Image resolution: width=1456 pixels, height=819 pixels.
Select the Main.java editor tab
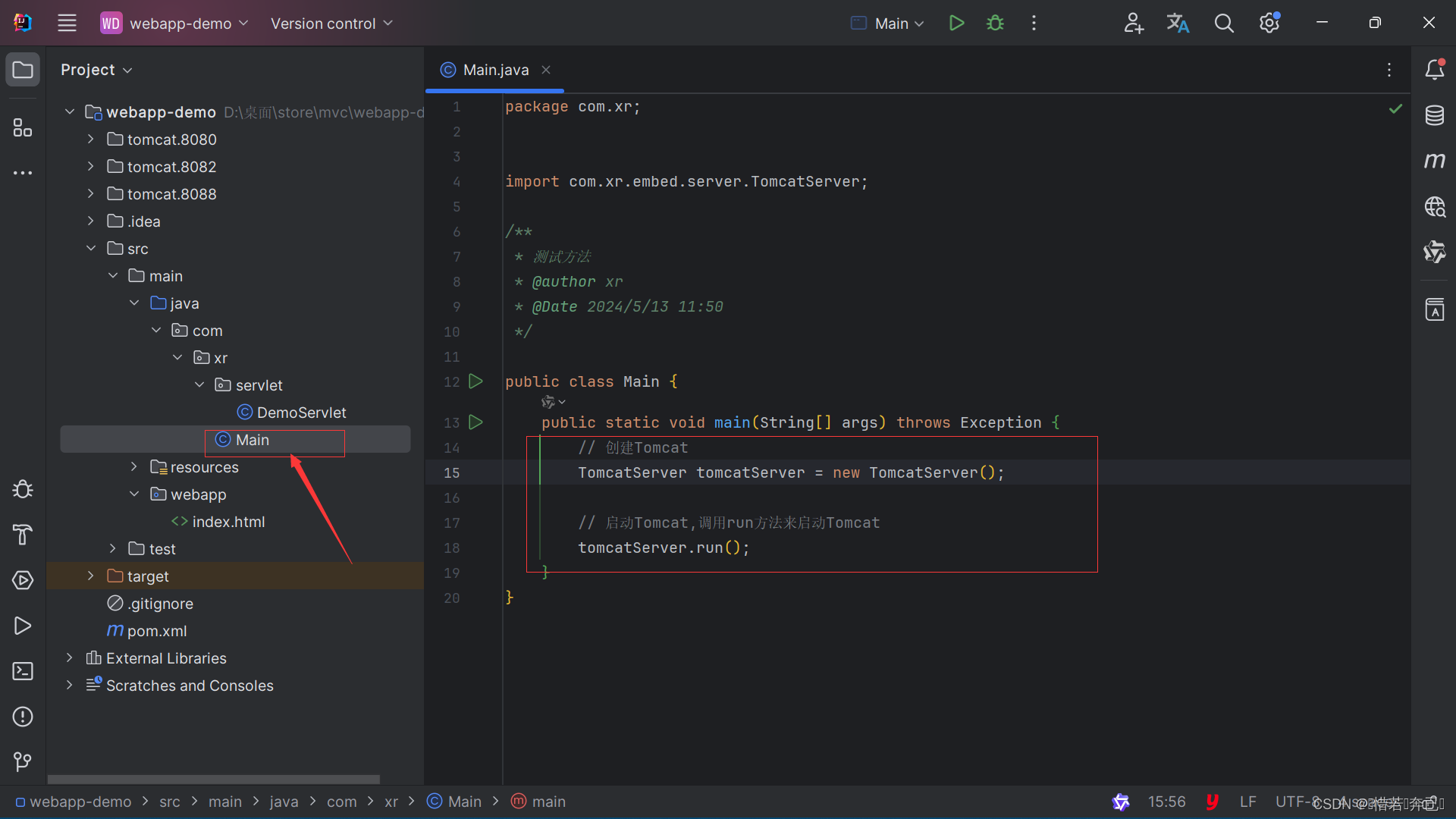[495, 70]
